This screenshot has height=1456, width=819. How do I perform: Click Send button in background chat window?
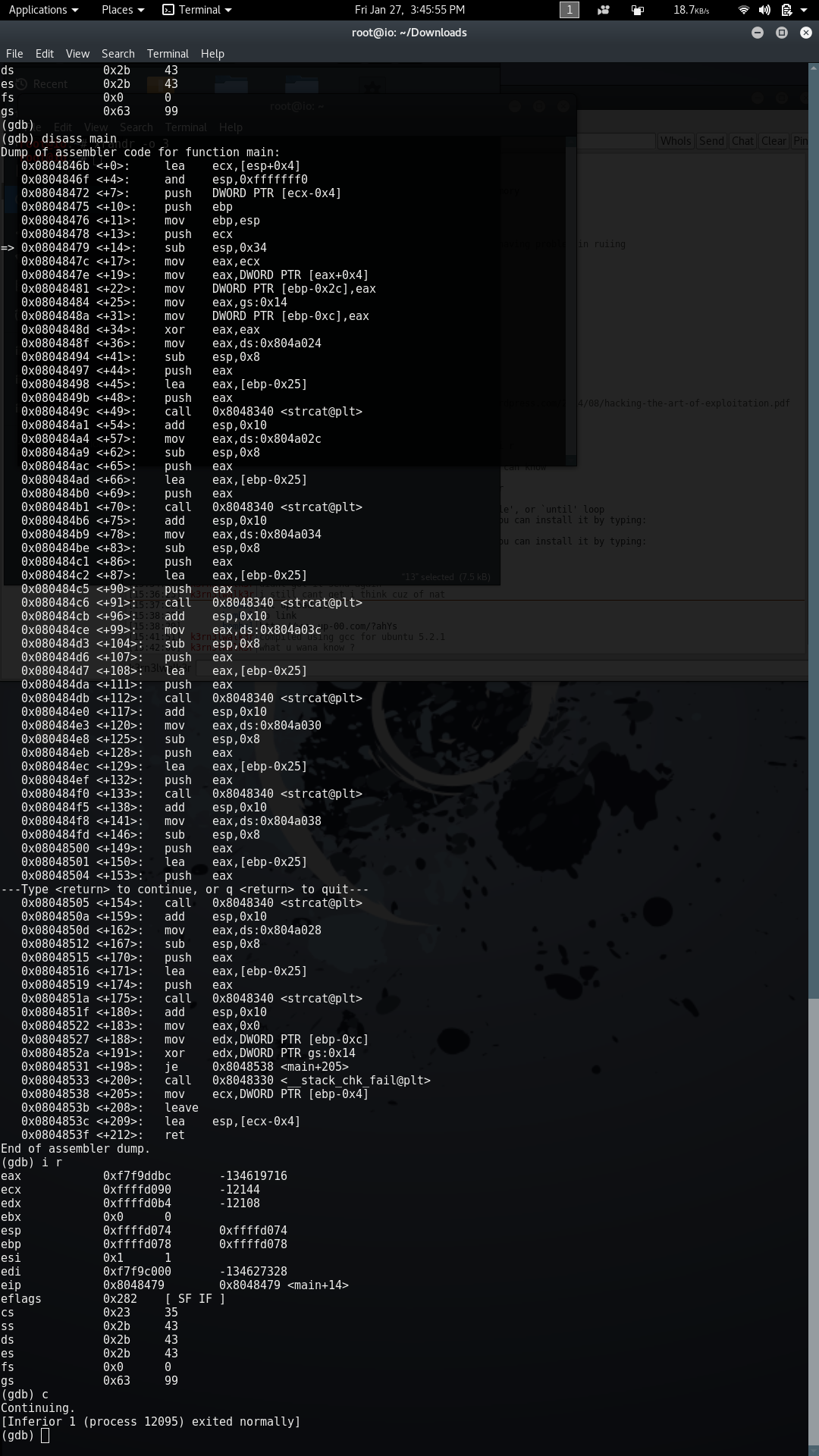(x=711, y=141)
